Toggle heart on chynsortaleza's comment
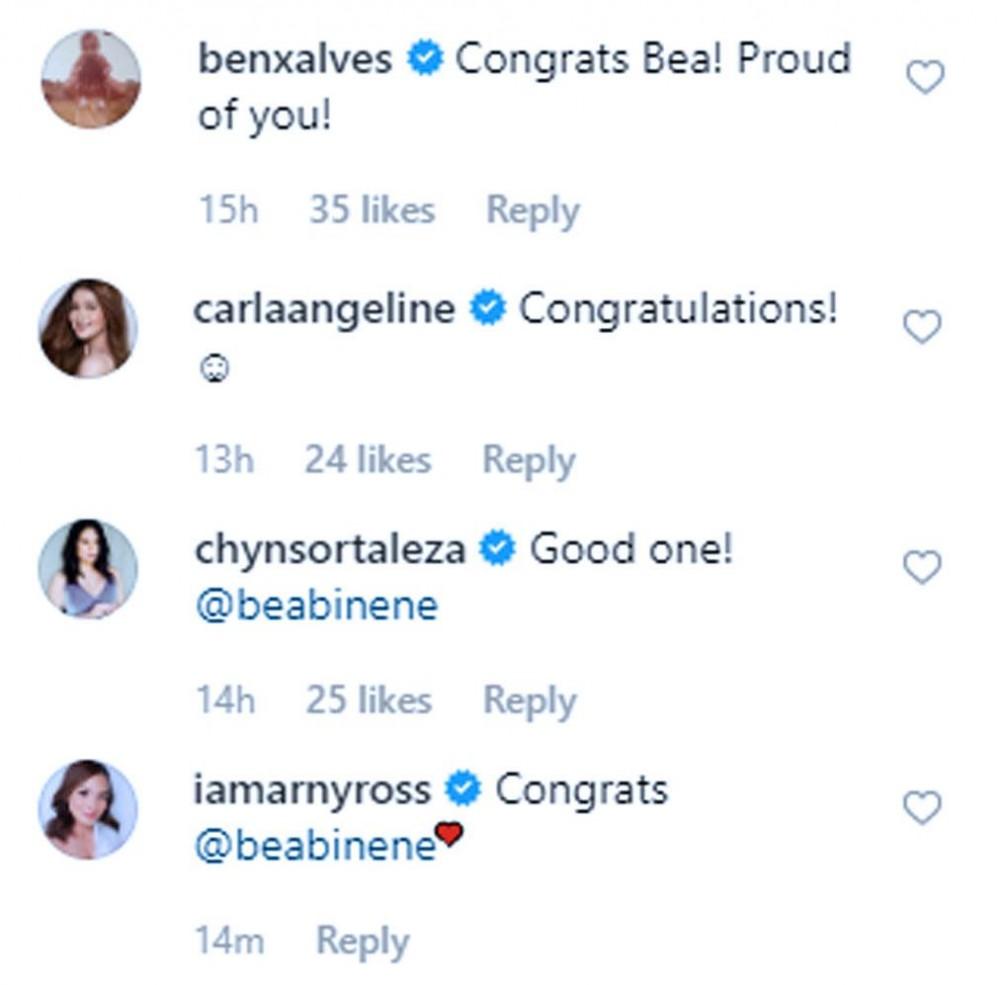 click(922, 567)
